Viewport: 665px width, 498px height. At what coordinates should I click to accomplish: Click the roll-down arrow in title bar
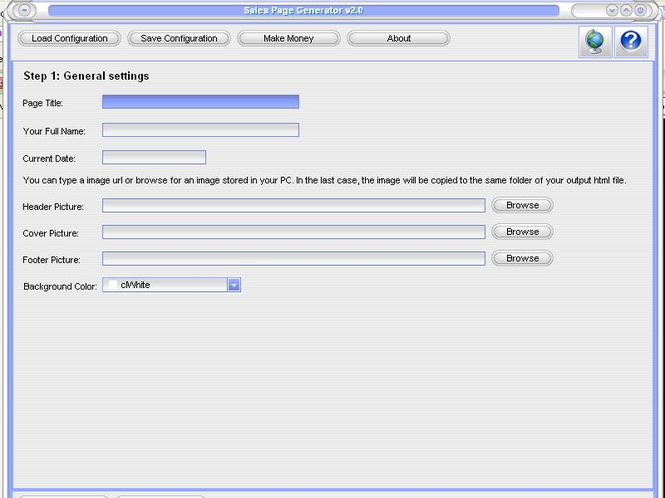(x=612, y=10)
